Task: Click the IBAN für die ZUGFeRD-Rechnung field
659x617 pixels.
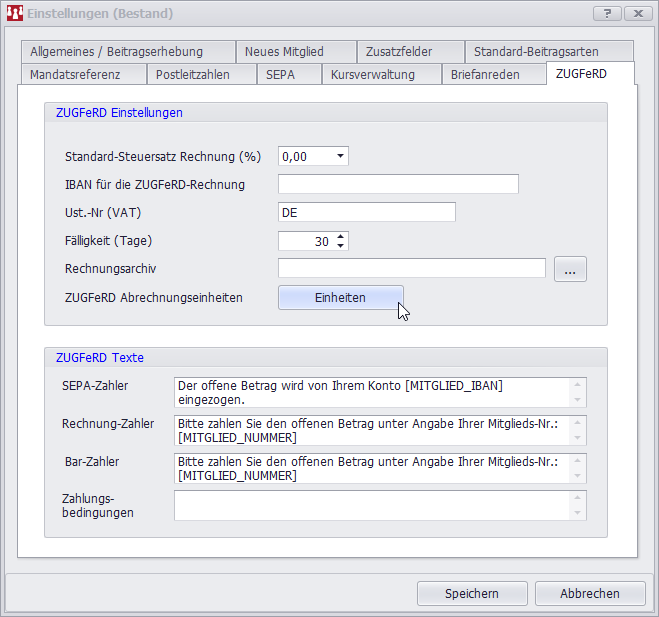Action: (x=398, y=184)
